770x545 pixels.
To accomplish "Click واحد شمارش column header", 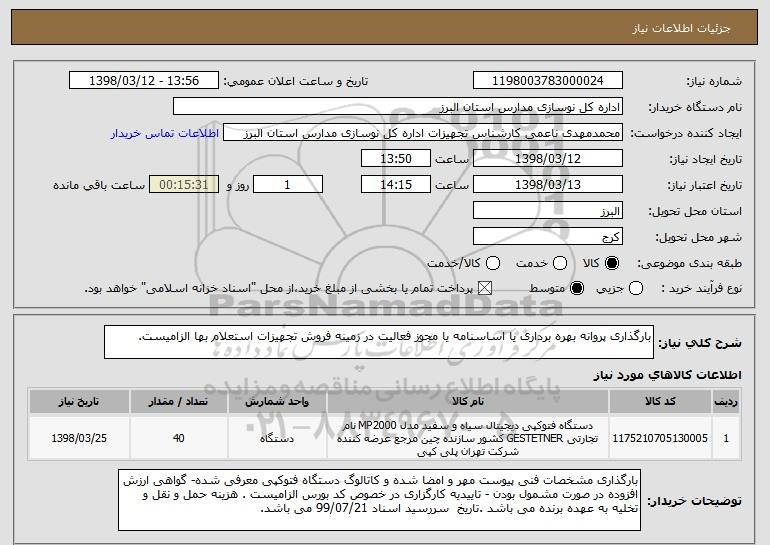I will coord(277,402).
